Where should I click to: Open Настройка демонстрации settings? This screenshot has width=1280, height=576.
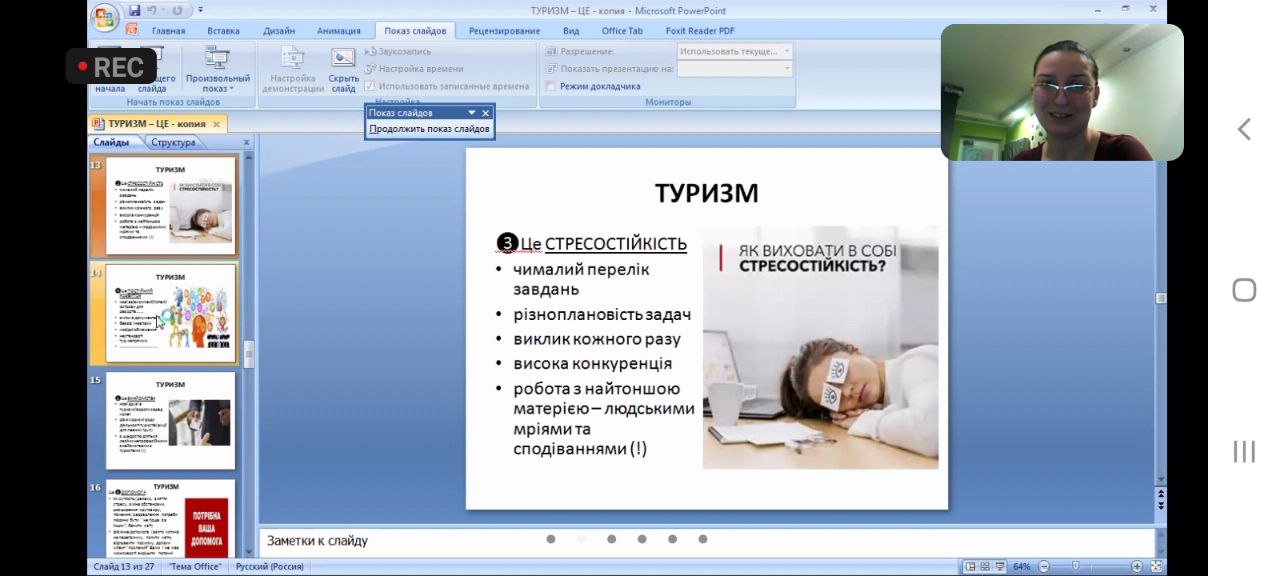pos(293,70)
